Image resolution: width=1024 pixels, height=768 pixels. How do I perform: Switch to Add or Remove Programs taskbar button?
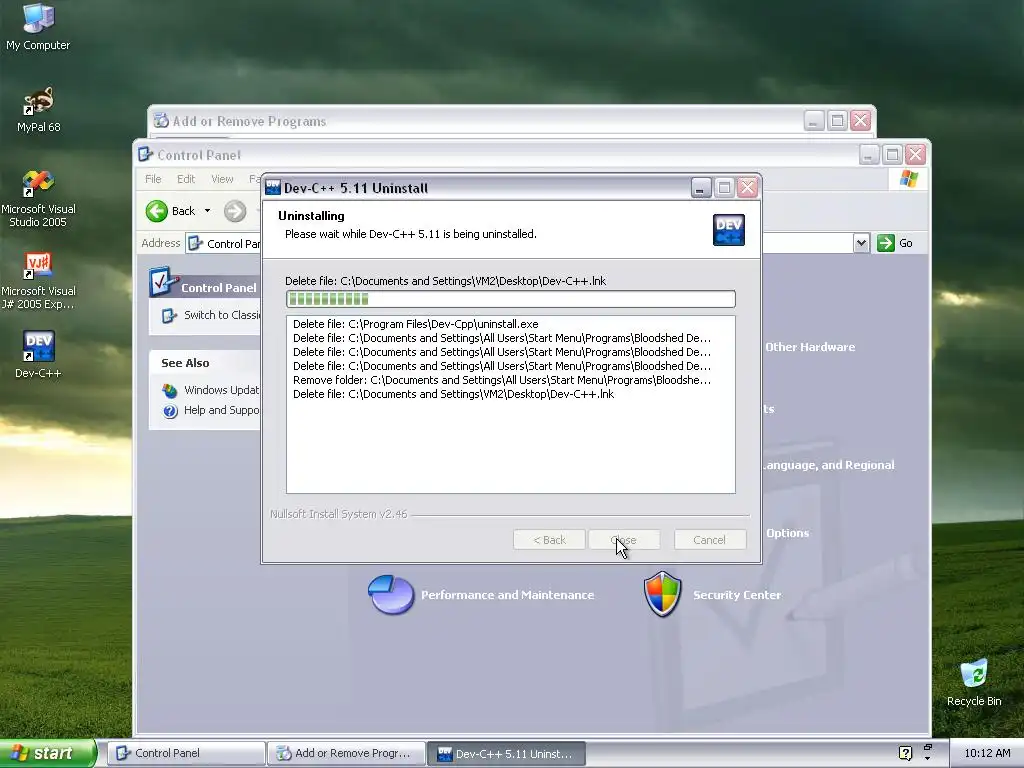point(346,753)
